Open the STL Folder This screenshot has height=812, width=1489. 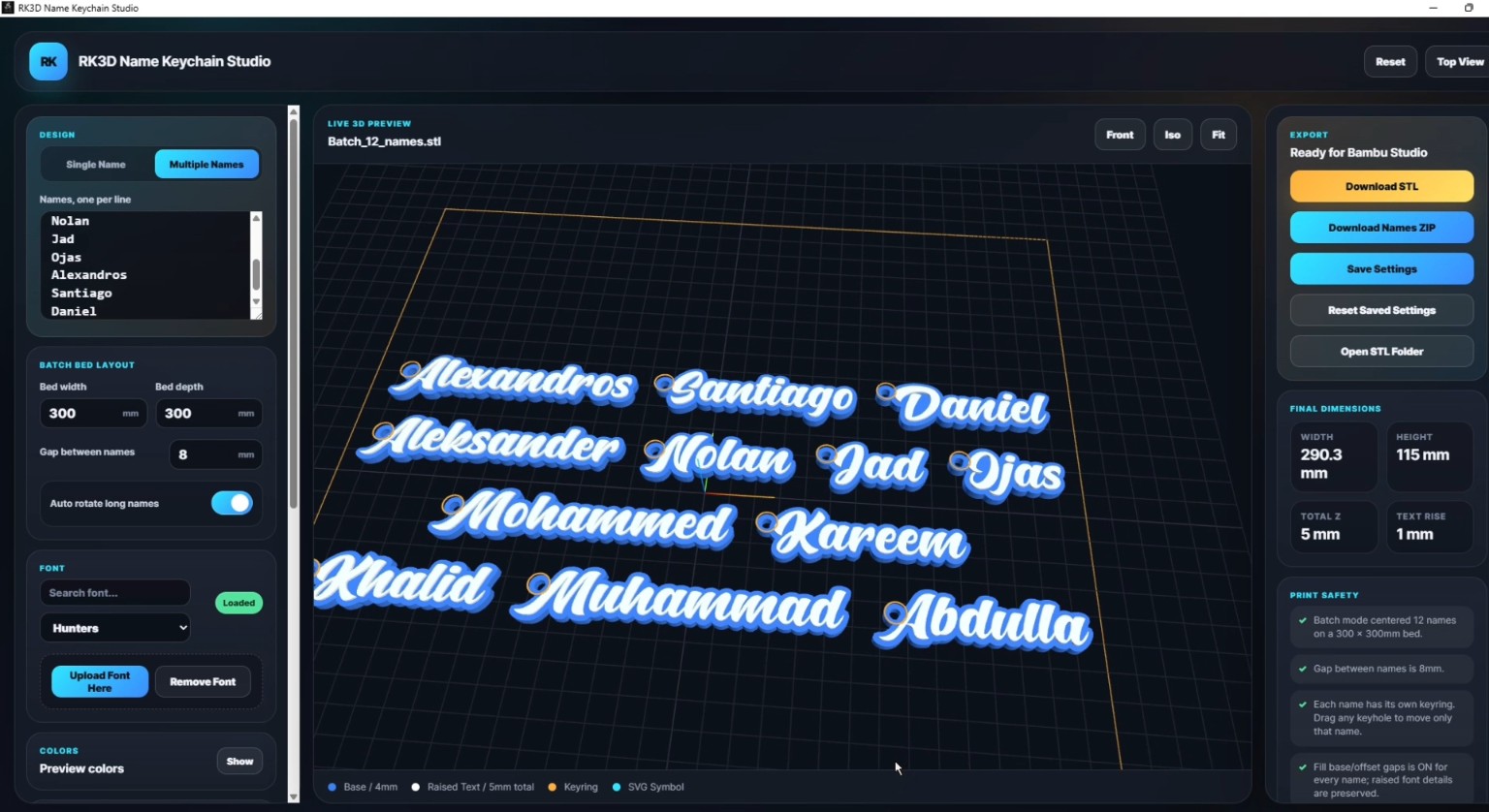coord(1381,352)
